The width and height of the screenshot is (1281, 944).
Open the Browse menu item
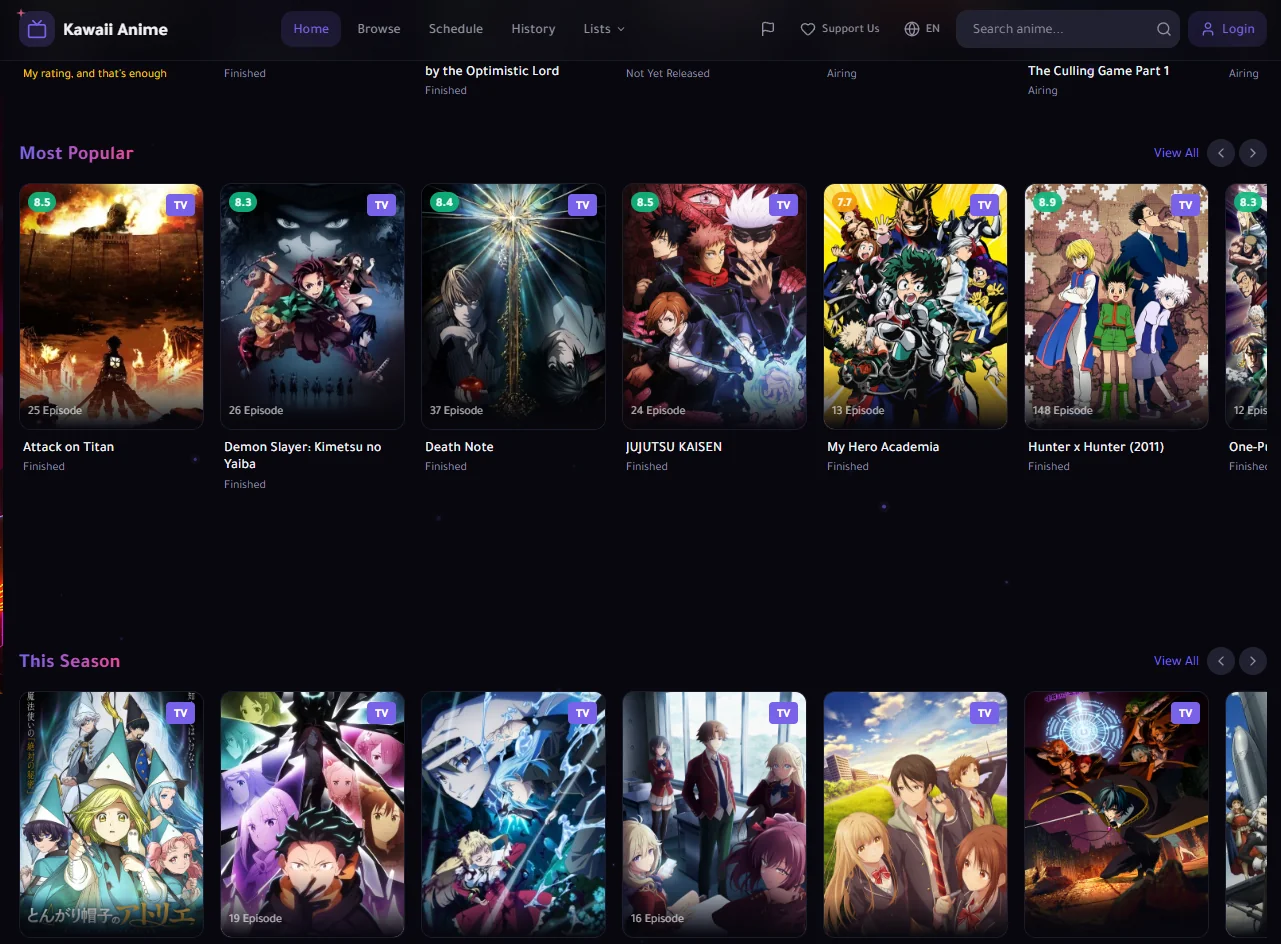point(378,28)
